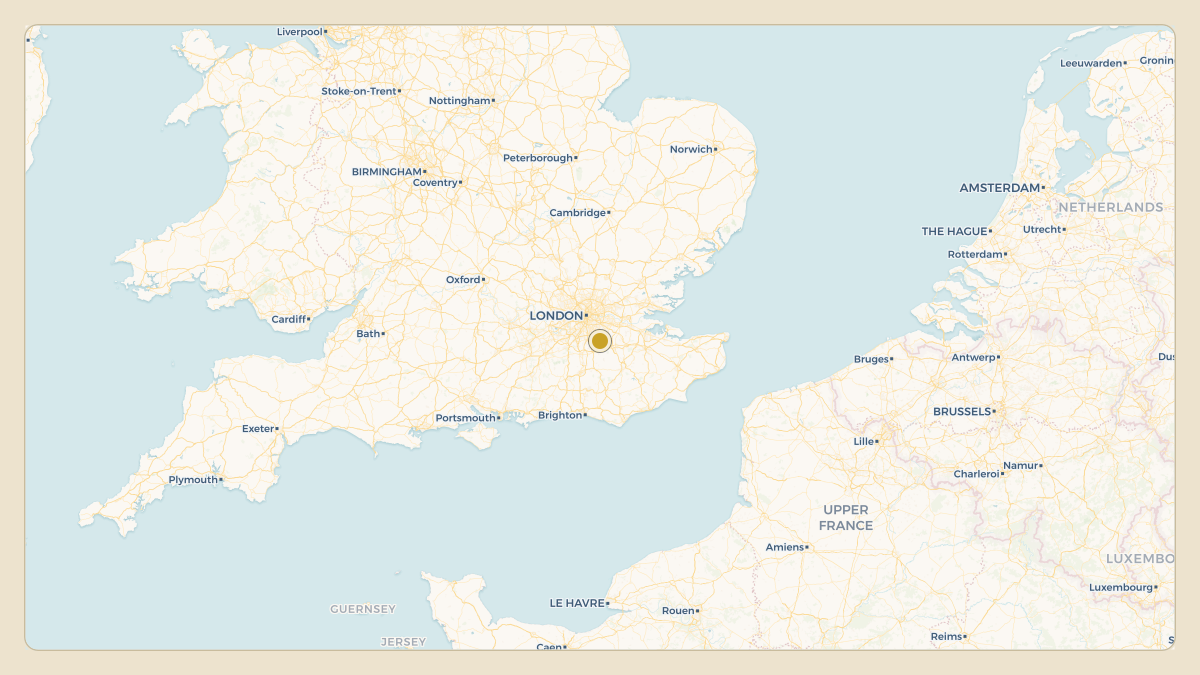Click the Rotterdam city label
Image resolution: width=1200 pixels, height=675 pixels.
point(975,255)
